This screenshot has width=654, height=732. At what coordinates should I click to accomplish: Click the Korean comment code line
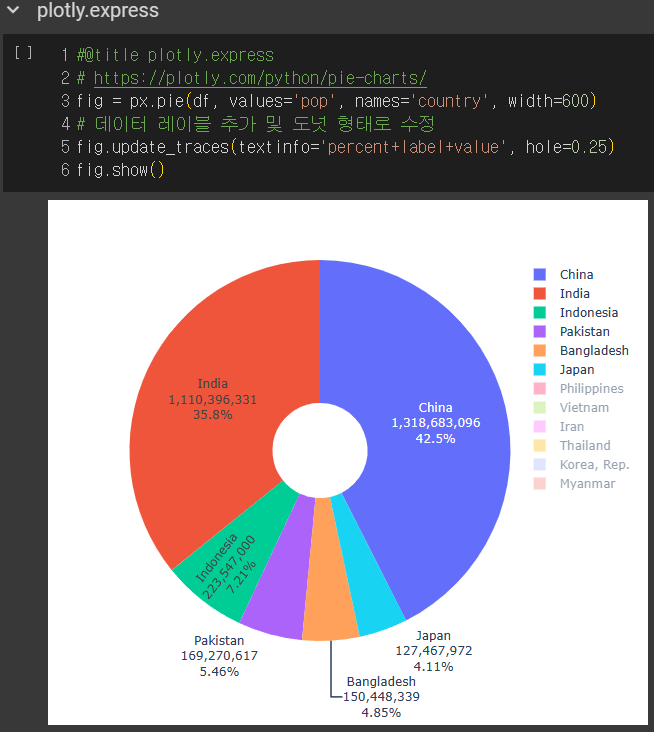click(x=256, y=124)
